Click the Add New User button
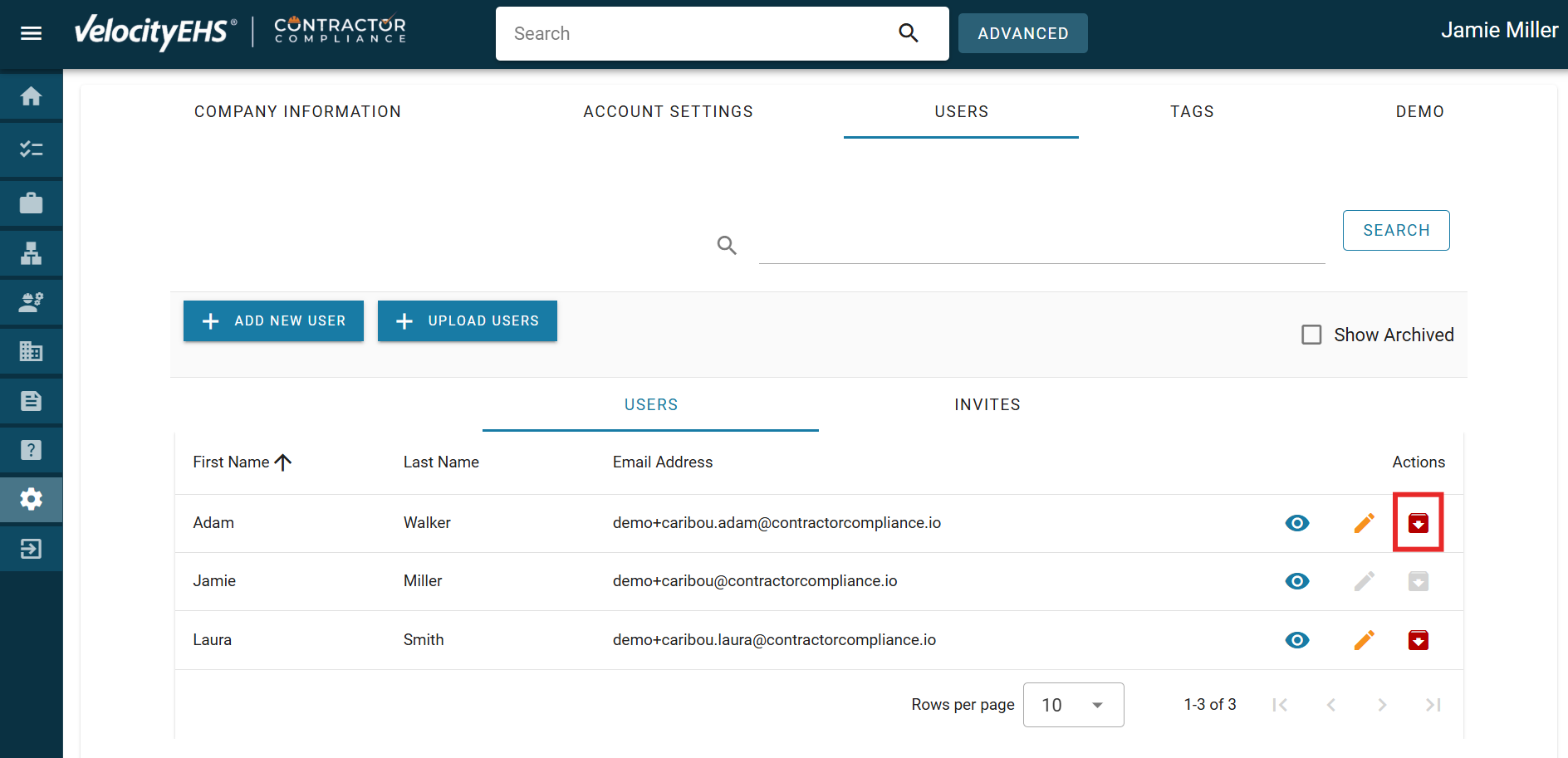The width and height of the screenshot is (1568, 758). (273, 321)
